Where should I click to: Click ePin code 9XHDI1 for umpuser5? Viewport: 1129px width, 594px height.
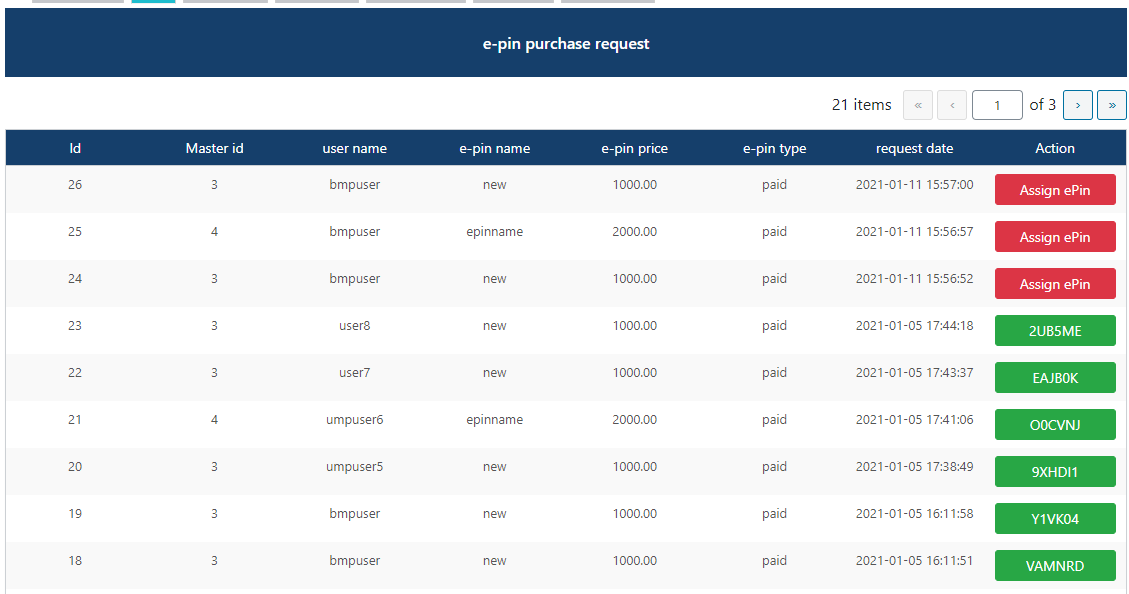click(1055, 471)
